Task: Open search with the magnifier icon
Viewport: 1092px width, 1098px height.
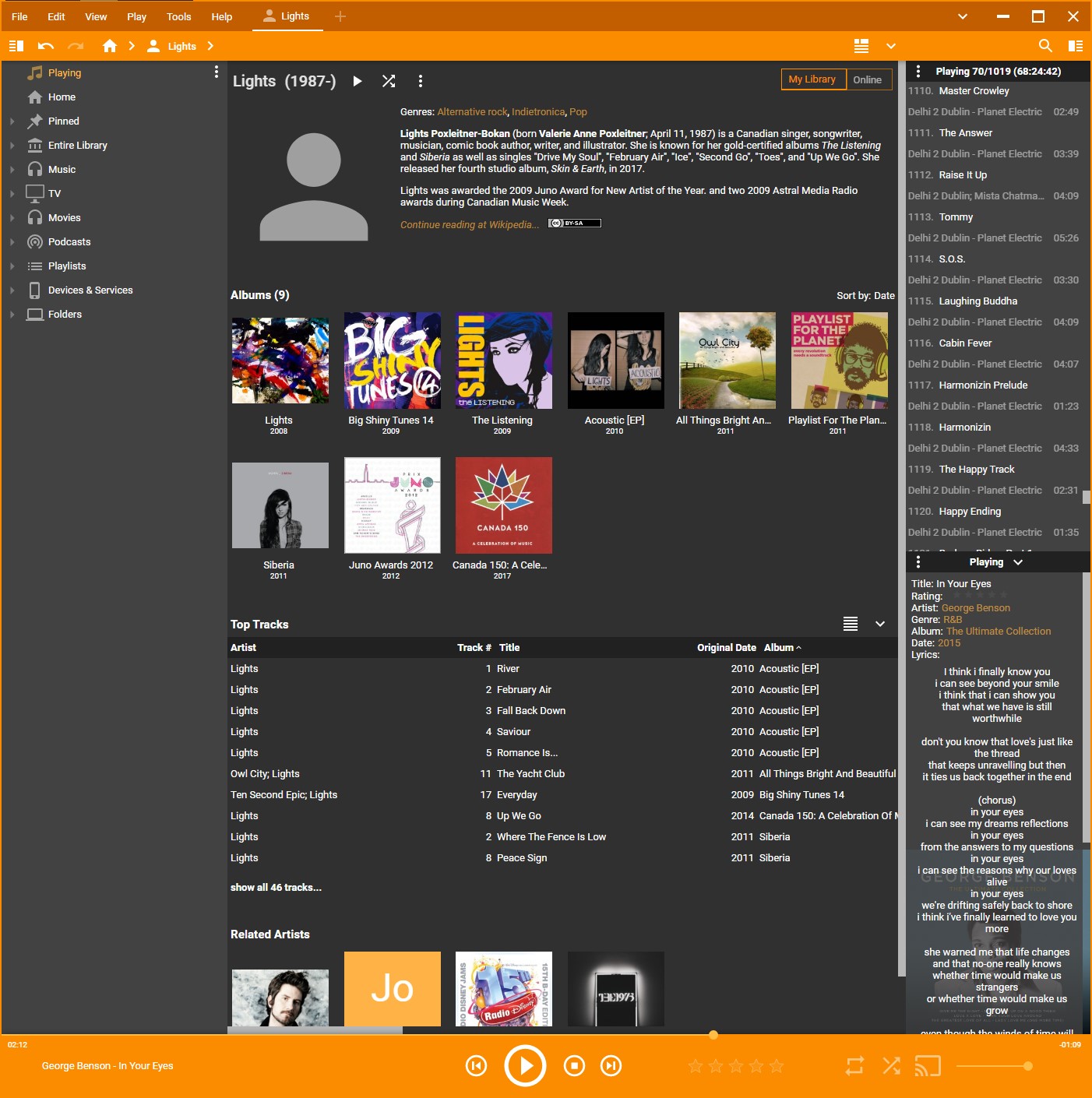Action: (1045, 46)
